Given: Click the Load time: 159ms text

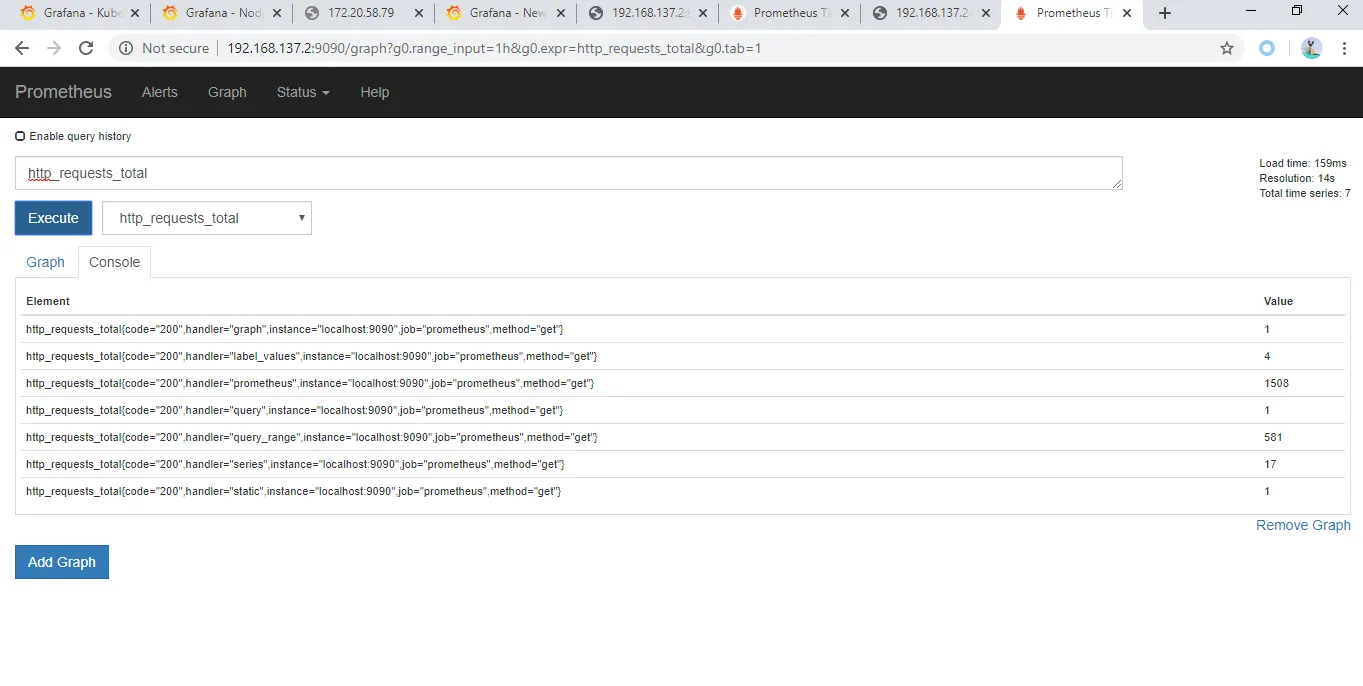Looking at the screenshot, I should pyautogui.click(x=1303, y=163).
